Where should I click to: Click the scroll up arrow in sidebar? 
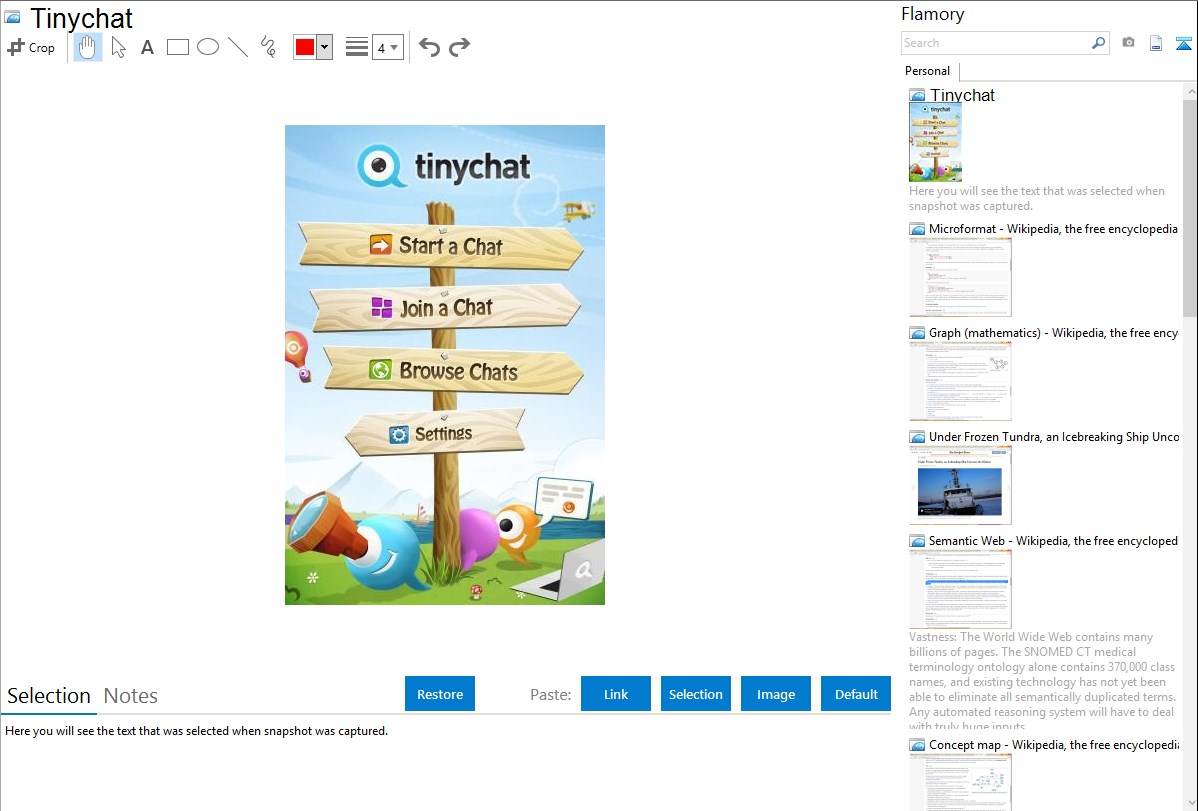1190,91
